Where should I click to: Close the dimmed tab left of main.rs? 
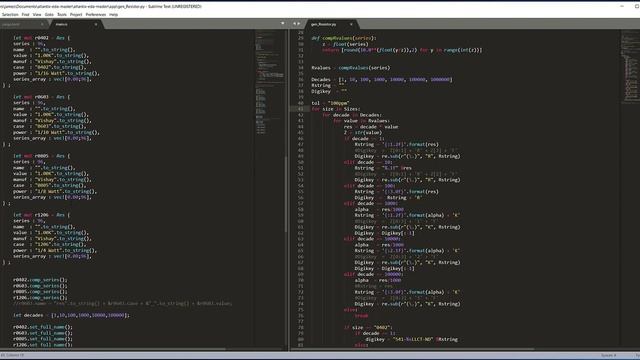tap(42, 25)
